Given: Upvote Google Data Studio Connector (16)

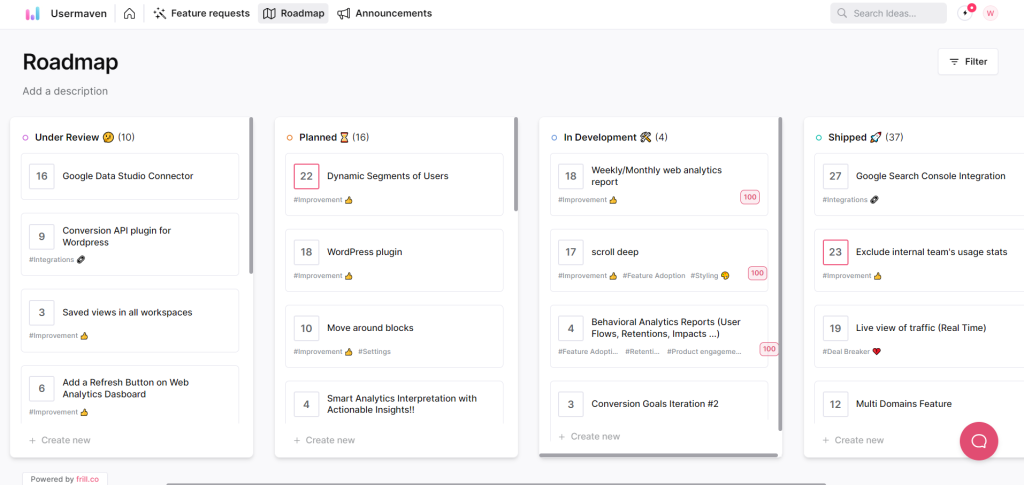Looking at the screenshot, I should click(42, 176).
